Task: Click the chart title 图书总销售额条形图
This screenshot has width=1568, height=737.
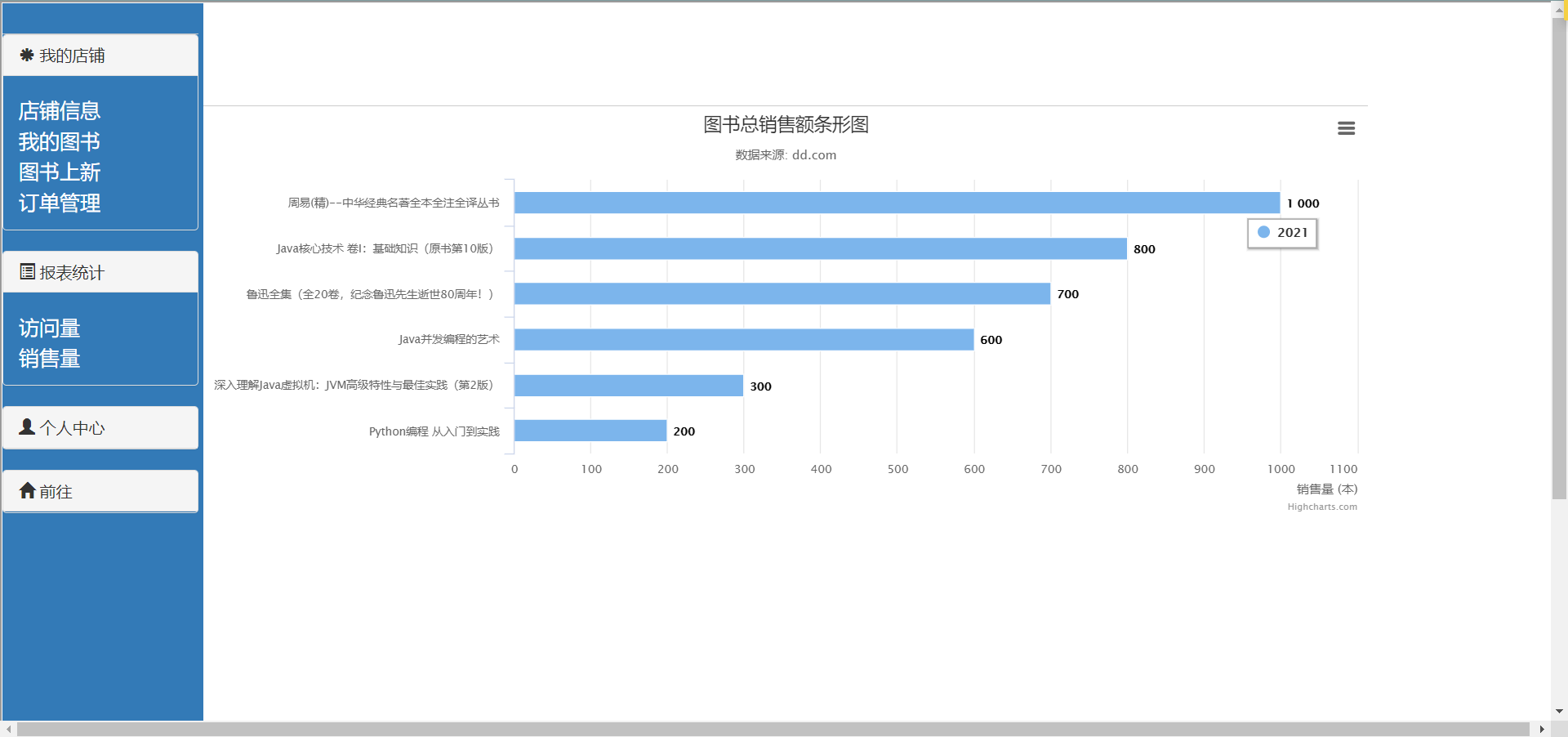Action: click(786, 124)
